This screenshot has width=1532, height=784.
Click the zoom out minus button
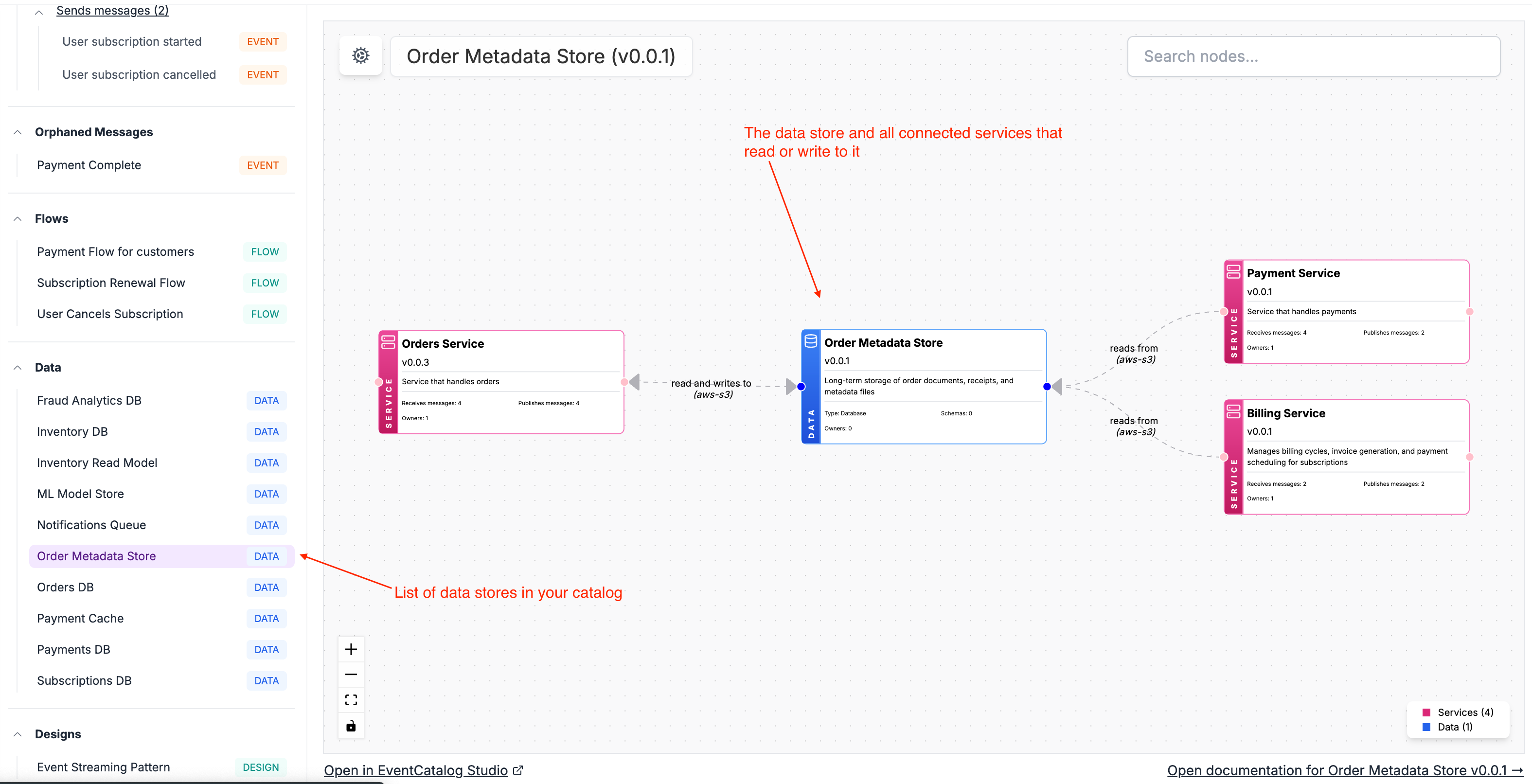(x=351, y=675)
